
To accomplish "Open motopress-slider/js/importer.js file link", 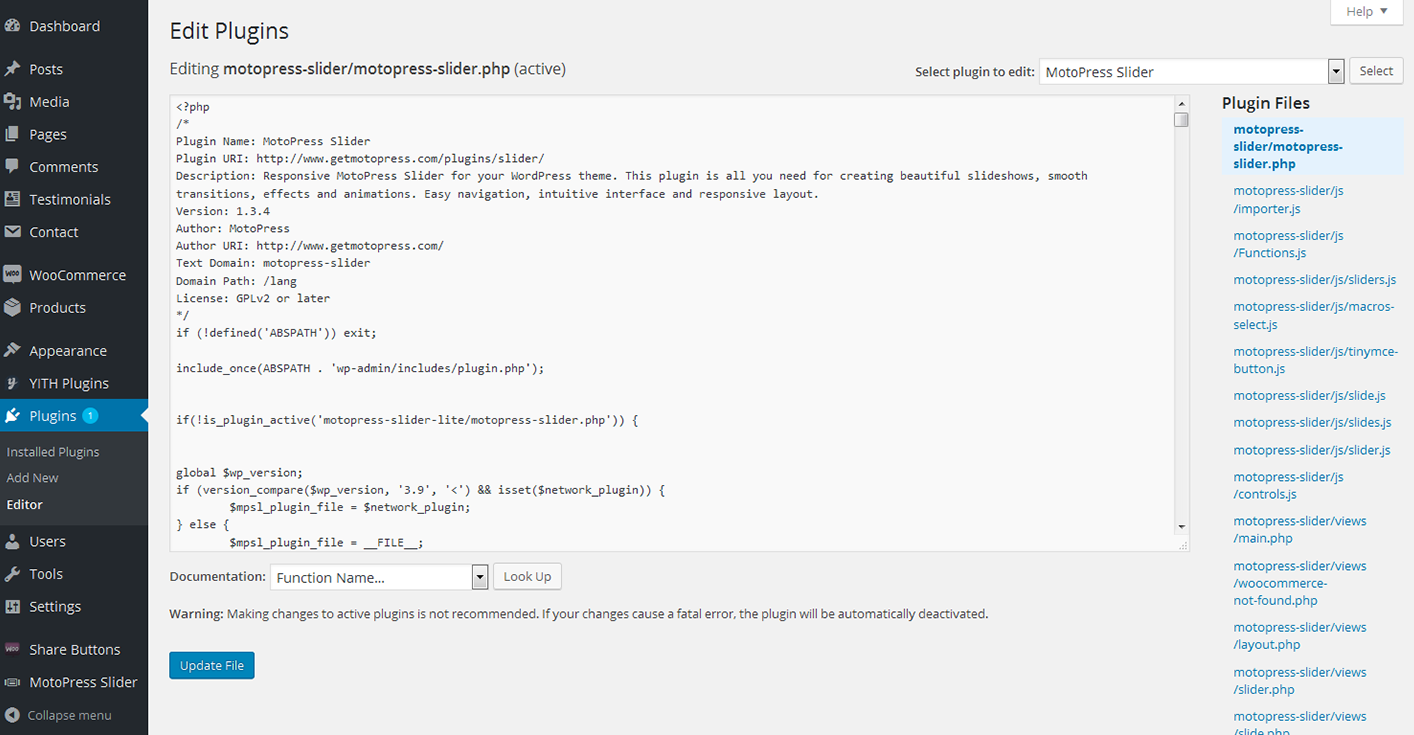I will point(1288,200).
